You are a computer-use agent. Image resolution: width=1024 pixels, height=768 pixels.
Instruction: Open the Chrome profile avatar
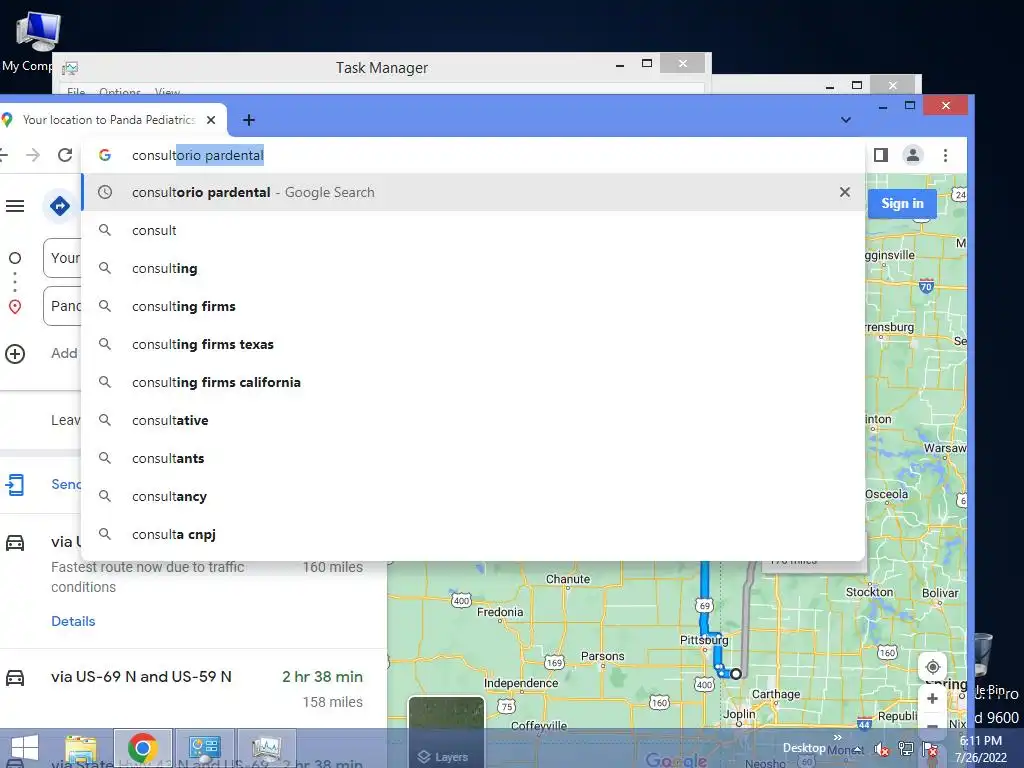click(912, 155)
